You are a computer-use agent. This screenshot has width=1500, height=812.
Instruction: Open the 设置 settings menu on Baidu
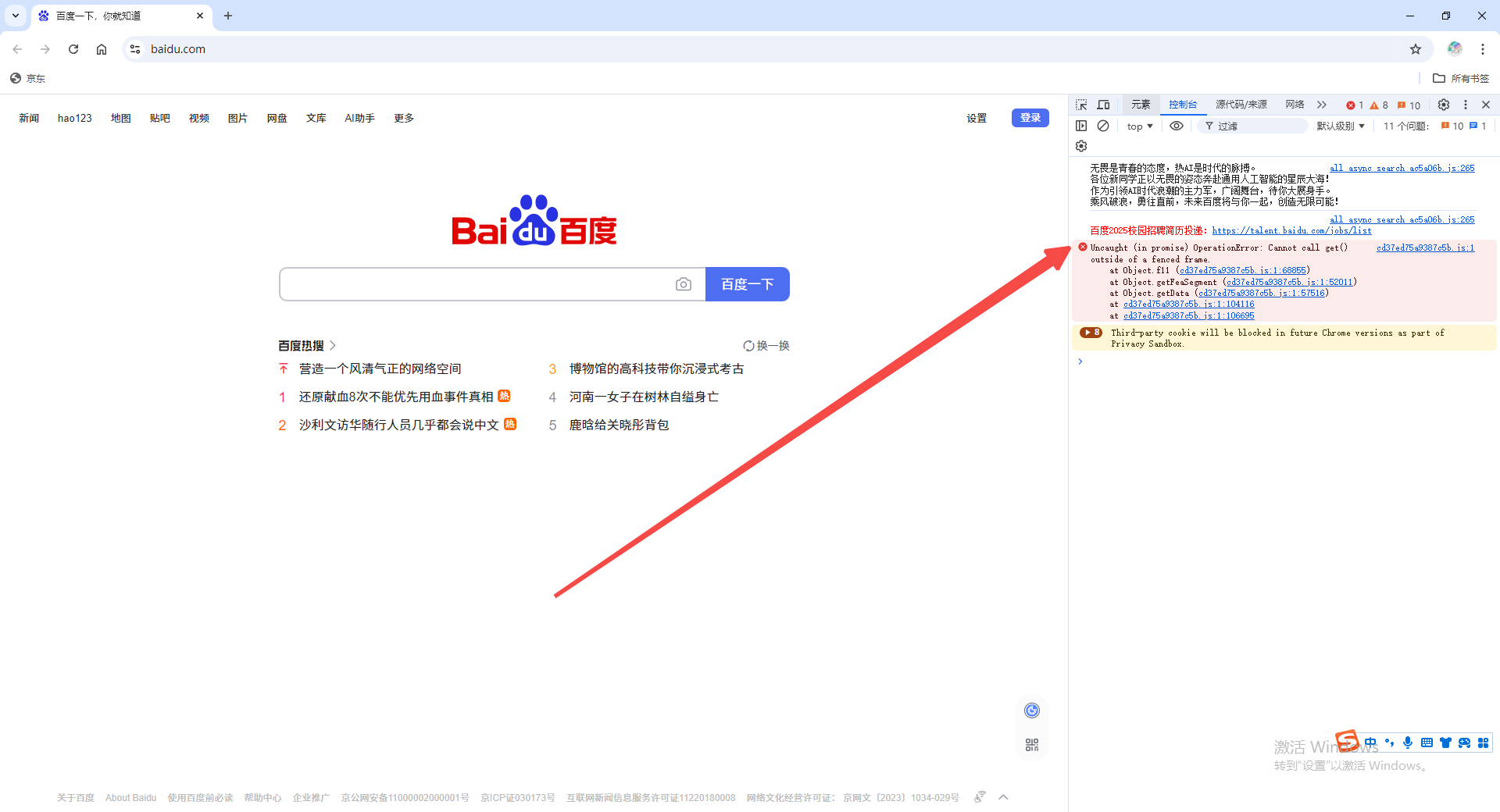pyautogui.click(x=977, y=118)
